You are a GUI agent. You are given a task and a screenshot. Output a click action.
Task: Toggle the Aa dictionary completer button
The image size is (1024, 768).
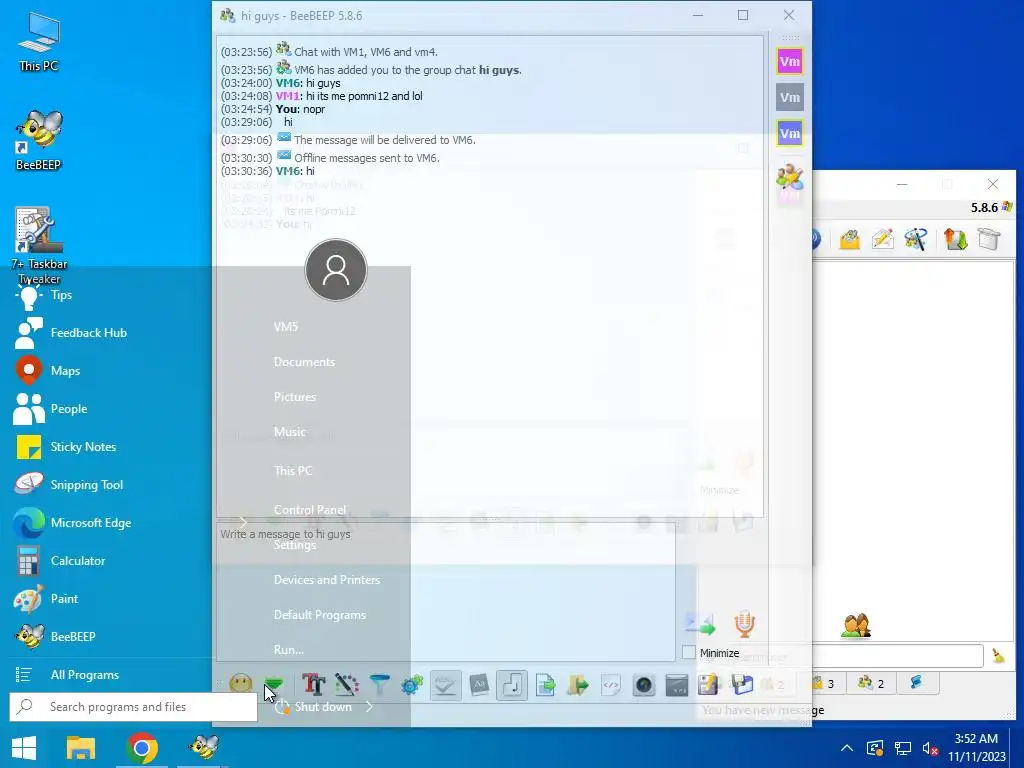click(x=479, y=684)
